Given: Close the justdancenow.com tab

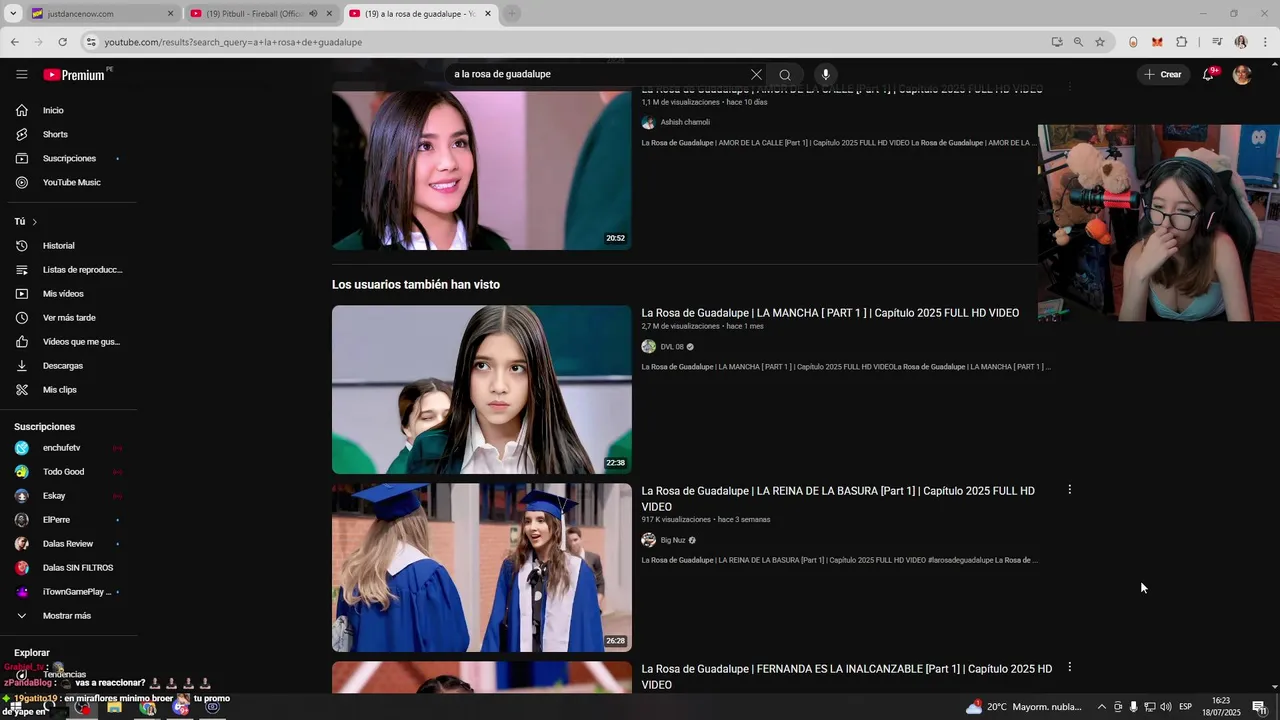Looking at the screenshot, I should pos(170,14).
